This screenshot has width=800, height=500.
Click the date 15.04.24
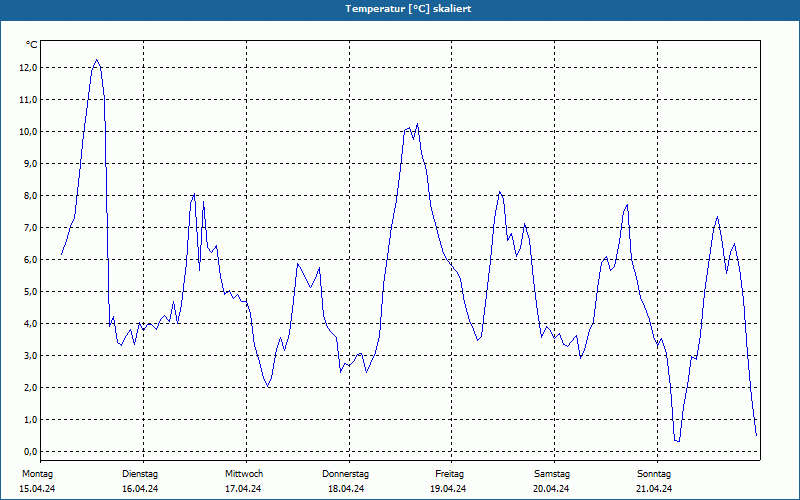click(x=37, y=489)
